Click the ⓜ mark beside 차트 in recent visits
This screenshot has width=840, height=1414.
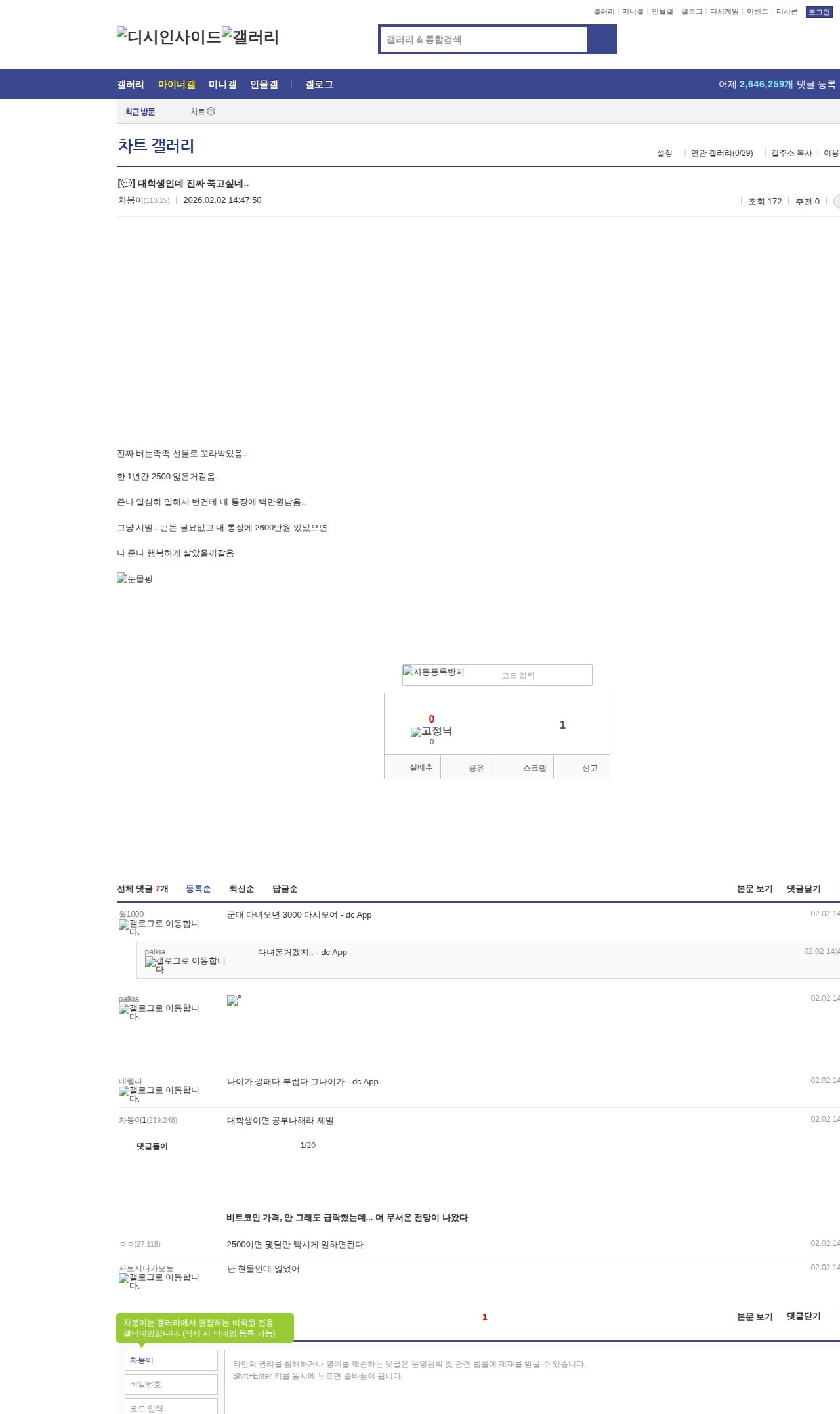tap(211, 112)
